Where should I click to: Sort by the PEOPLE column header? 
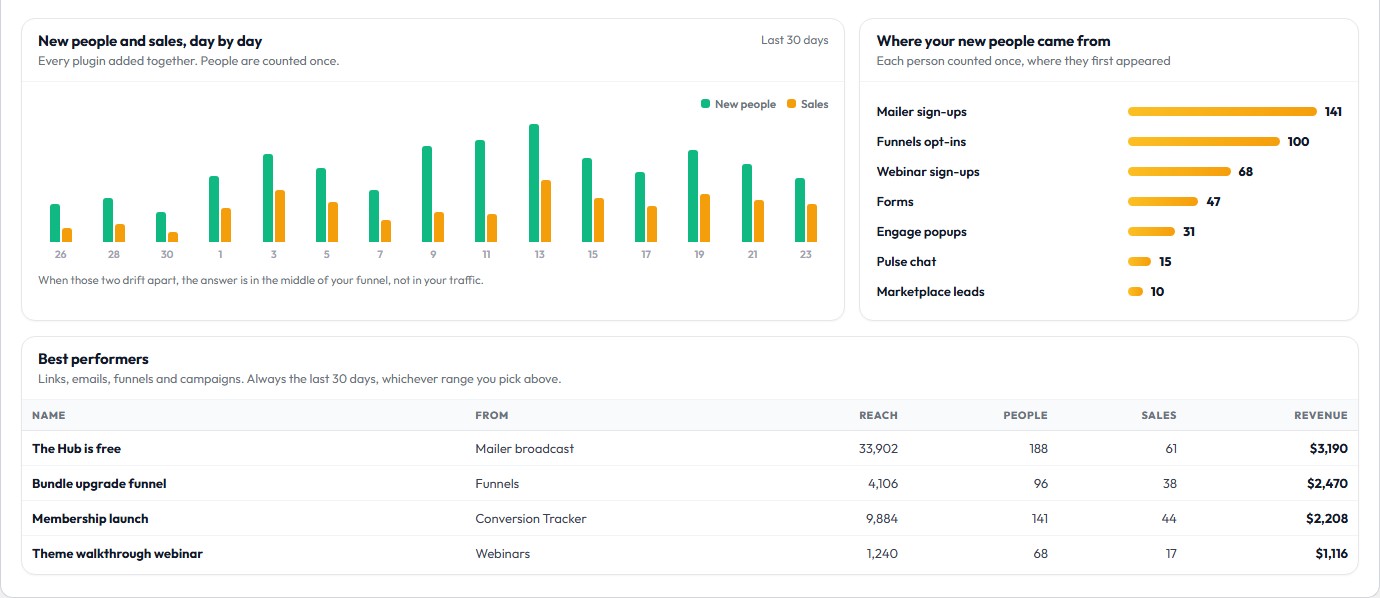[1025, 415]
